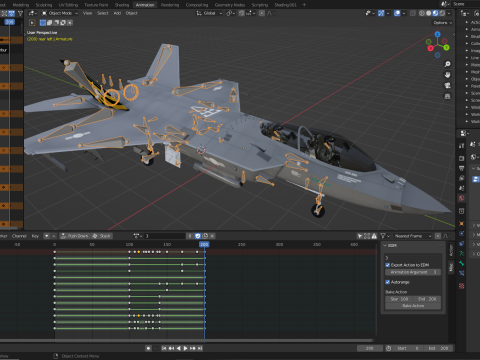
Task: Toggle Export Action to EDM checkbox
Action: [x=388, y=265]
